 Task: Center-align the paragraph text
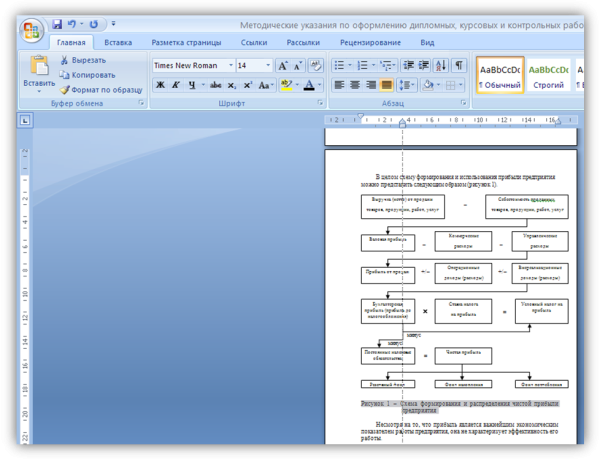(x=355, y=85)
